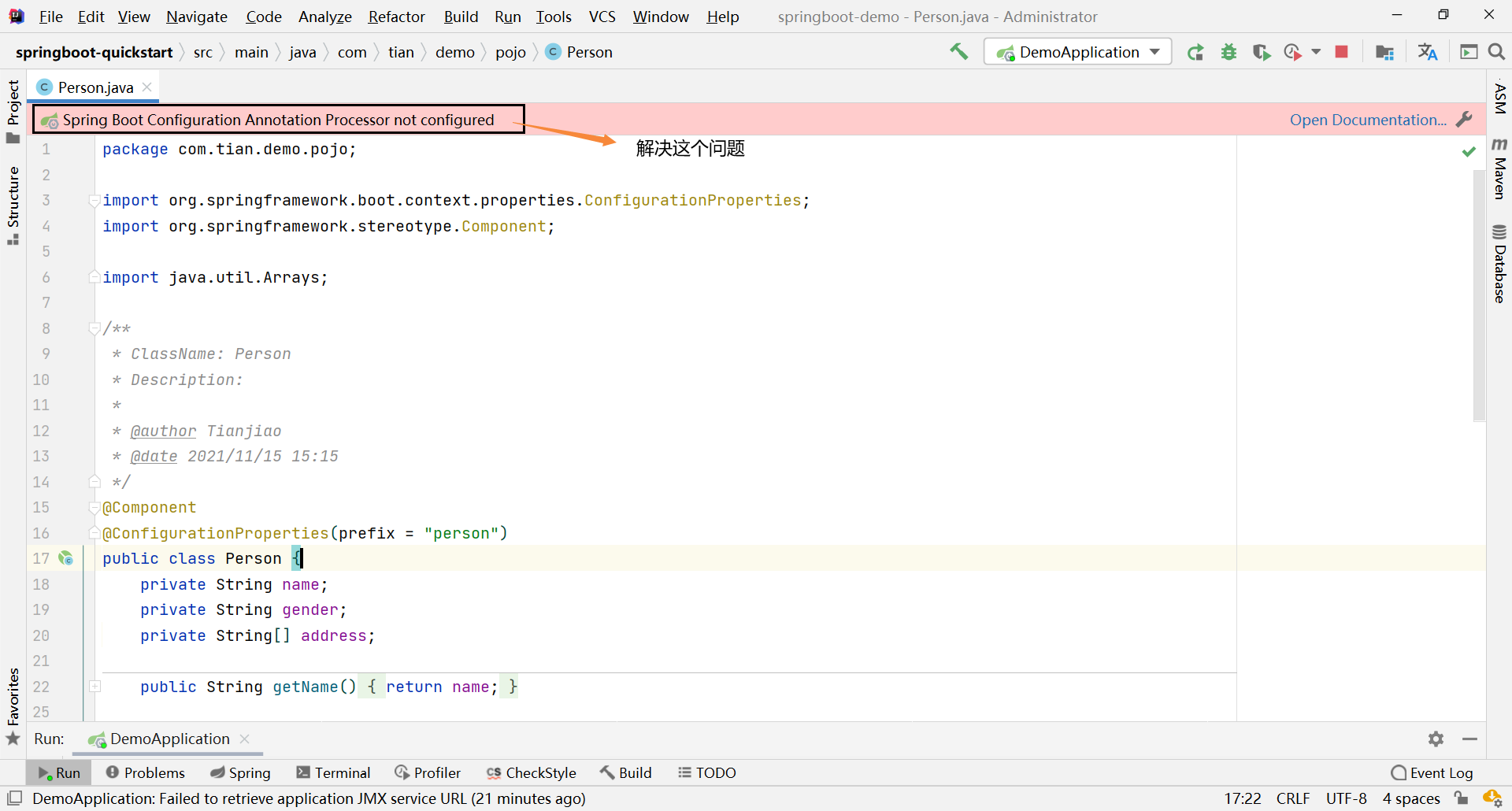This screenshot has width=1512, height=811.
Task: Click the green inspection checkmark icon
Action: point(1469,151)
